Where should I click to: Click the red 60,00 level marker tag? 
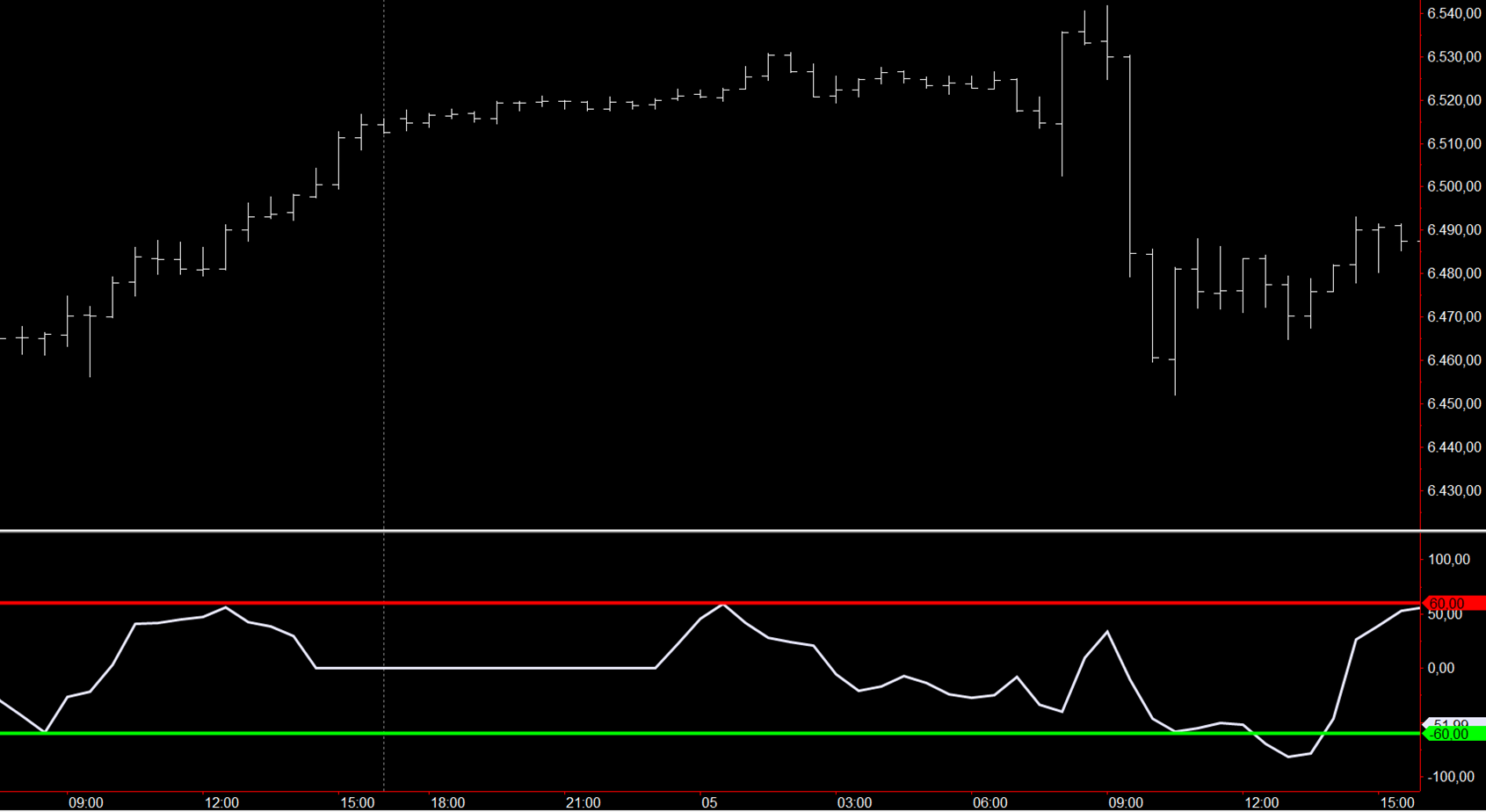pyautogui.click(x=1453, y=603)
